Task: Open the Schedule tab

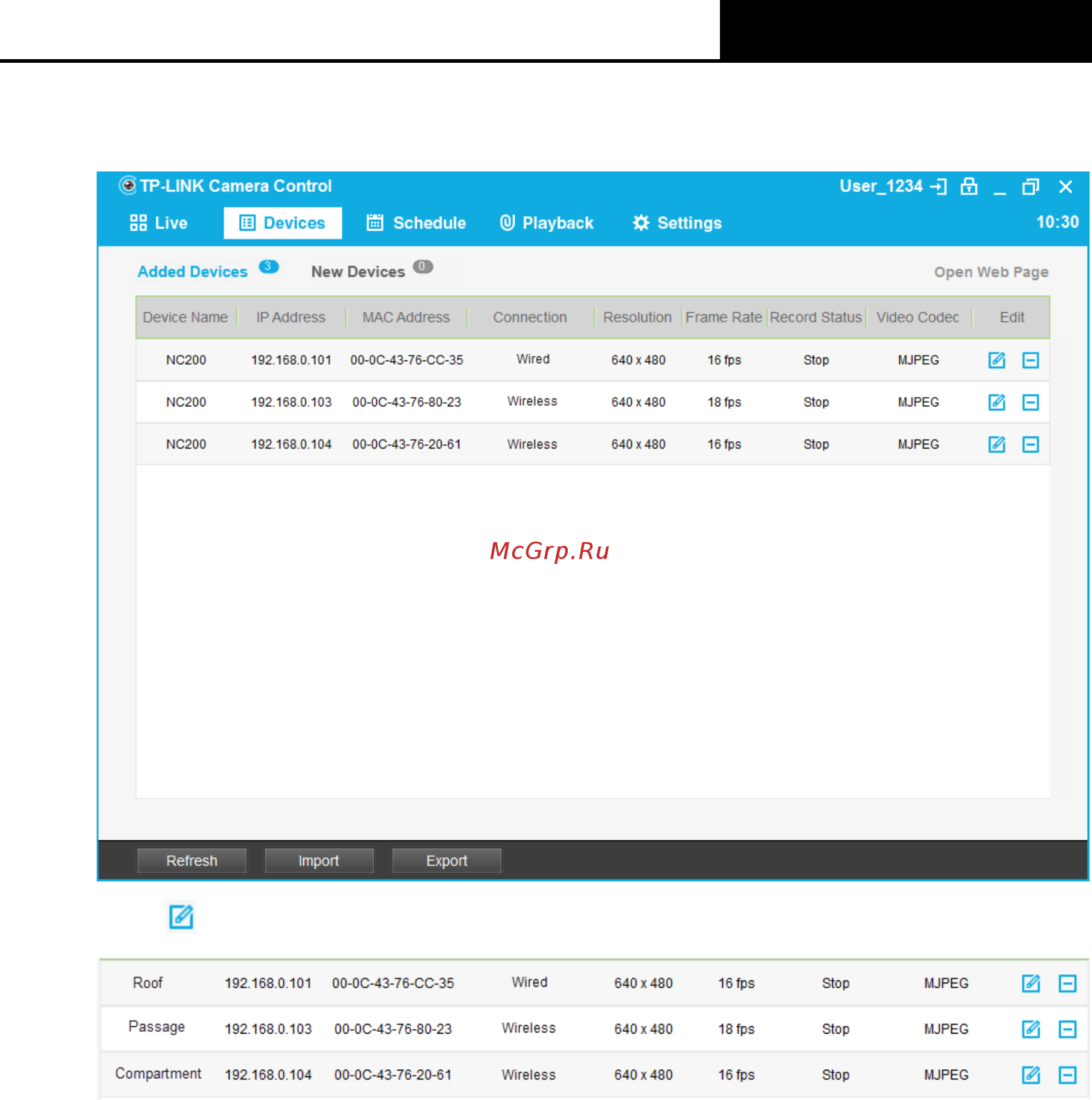Action: click(416, 223)
